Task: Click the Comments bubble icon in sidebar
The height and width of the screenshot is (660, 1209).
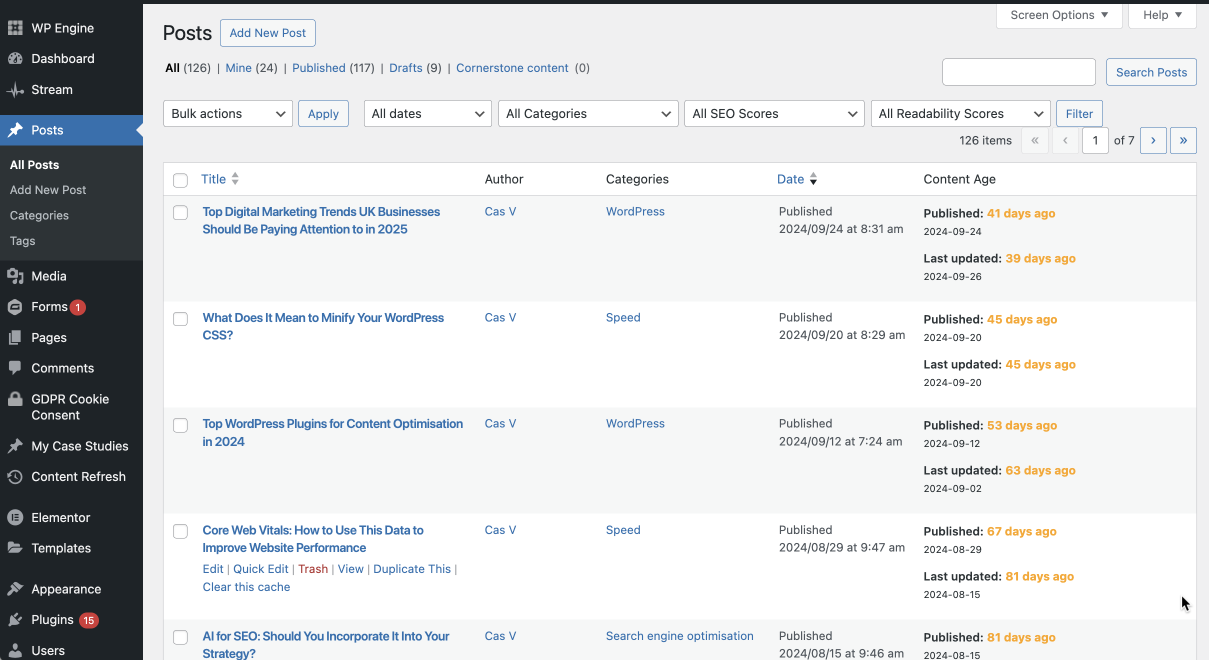Action: coord(15,368)
